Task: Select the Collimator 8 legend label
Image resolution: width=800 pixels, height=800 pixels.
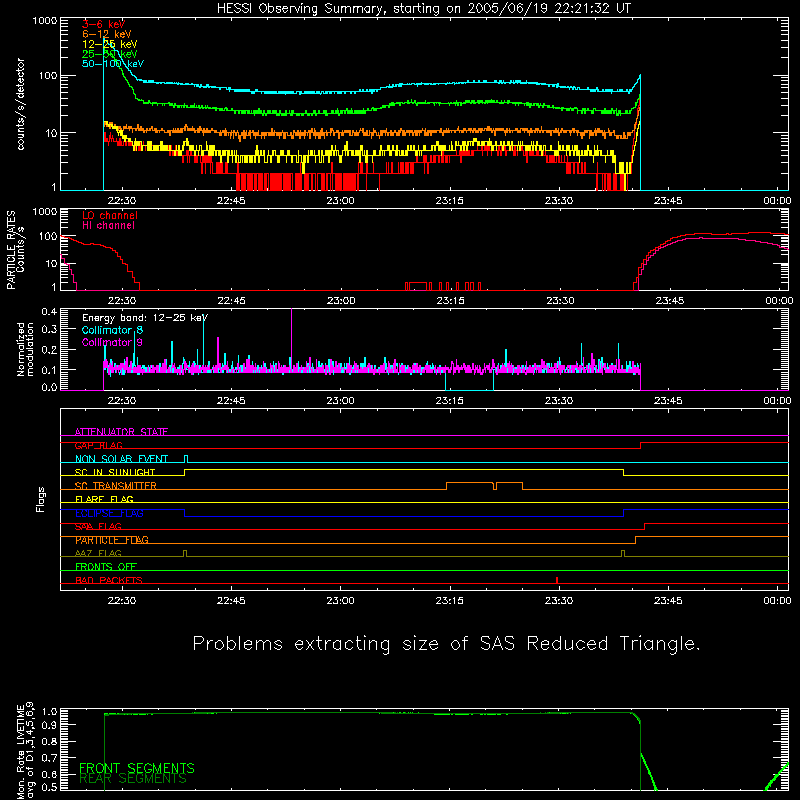Action: pos(112,330)
